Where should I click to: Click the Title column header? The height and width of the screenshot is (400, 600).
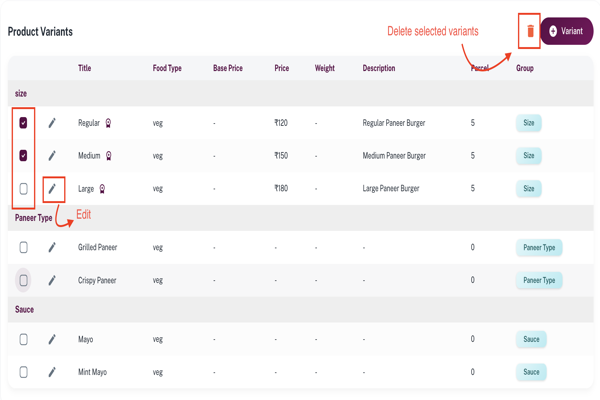pos(85,68)
